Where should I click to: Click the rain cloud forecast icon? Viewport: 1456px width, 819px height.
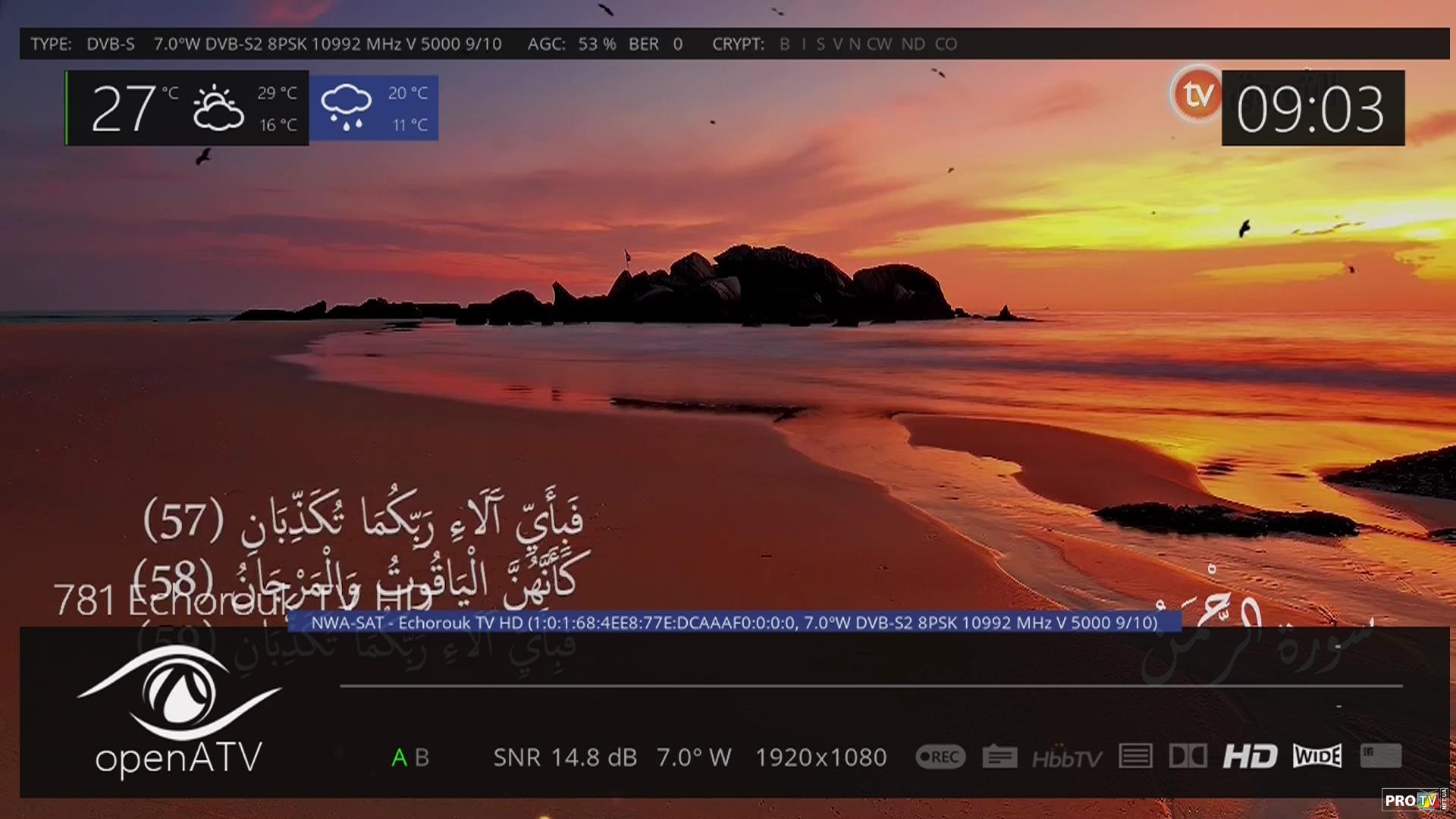click(347, 107)
